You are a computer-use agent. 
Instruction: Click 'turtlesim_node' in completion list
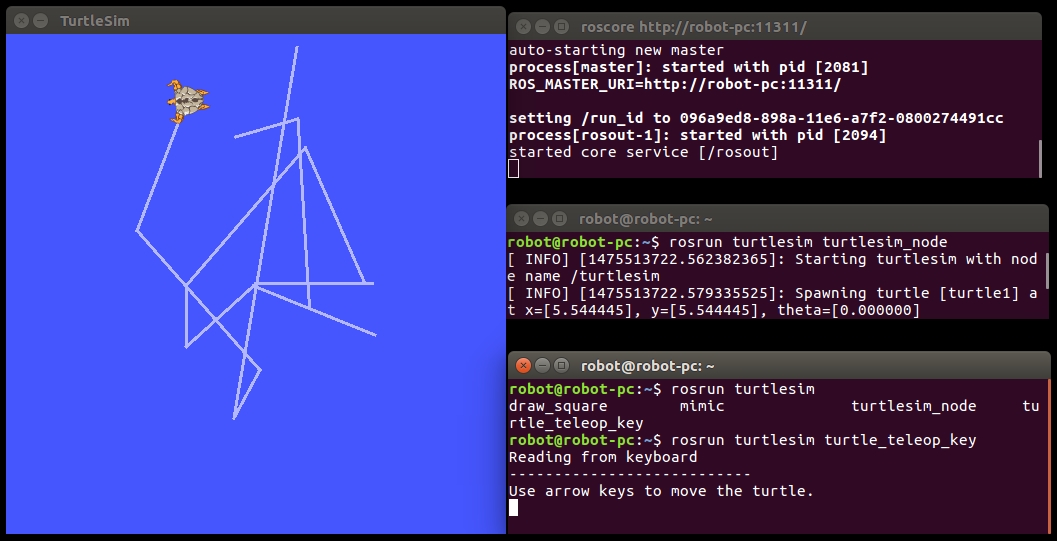coord(913,406)
